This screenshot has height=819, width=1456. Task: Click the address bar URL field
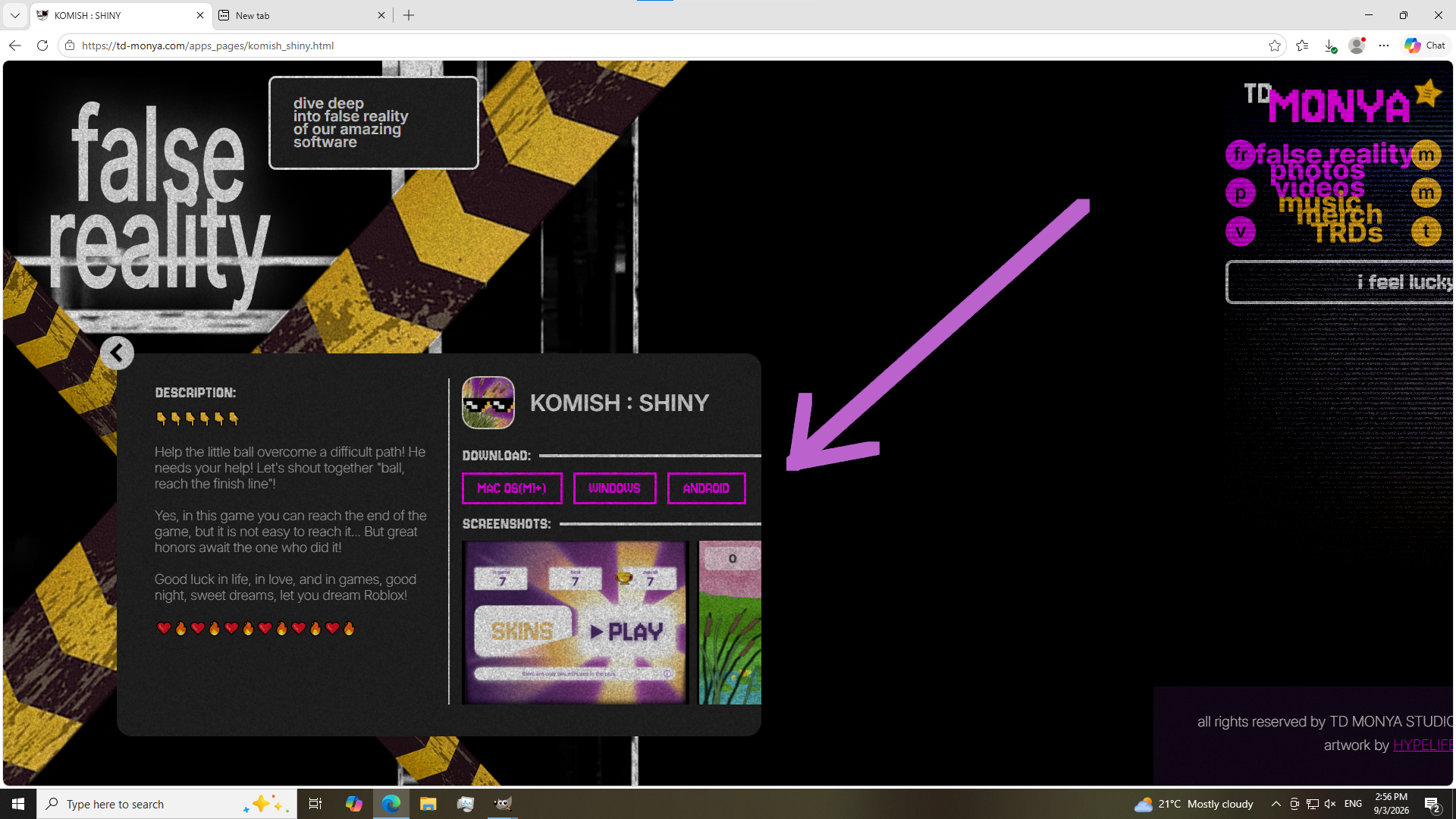(667, 45)
